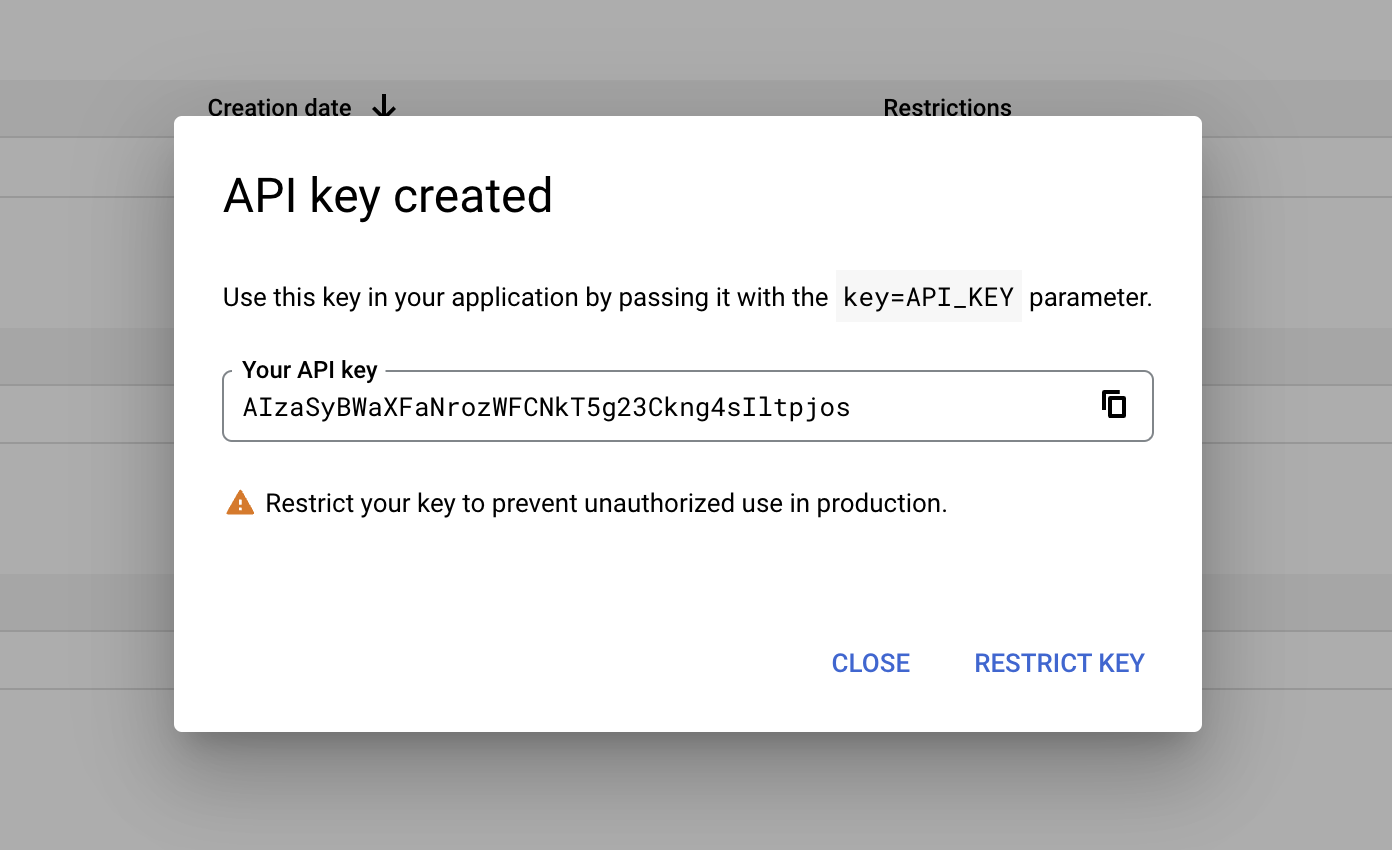Screen dimensions: 1392x850
Task: Dismiss the dialog using CLOSE
Action: click(x=869, y=662)
